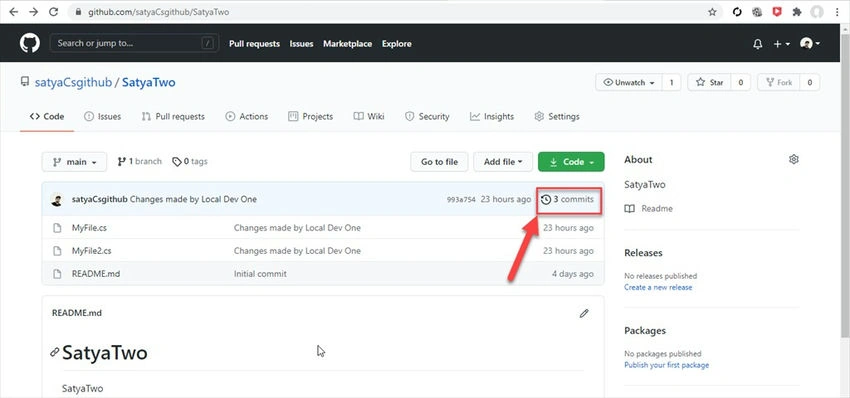Open the browser extensions puzzle icon

click(x=797, y=12)
